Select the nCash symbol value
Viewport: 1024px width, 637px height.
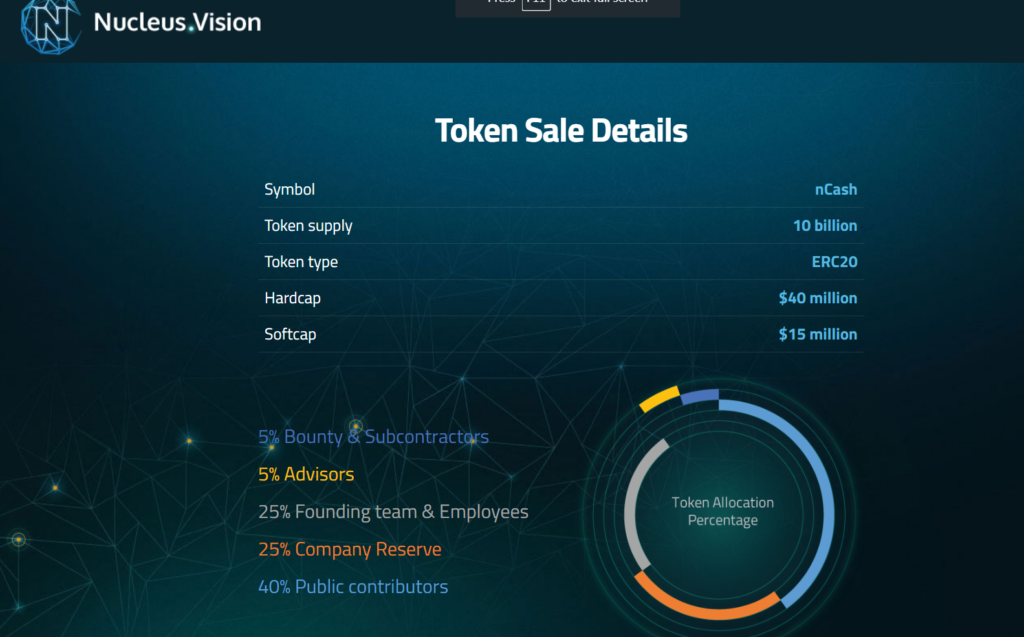coord(836,189)
